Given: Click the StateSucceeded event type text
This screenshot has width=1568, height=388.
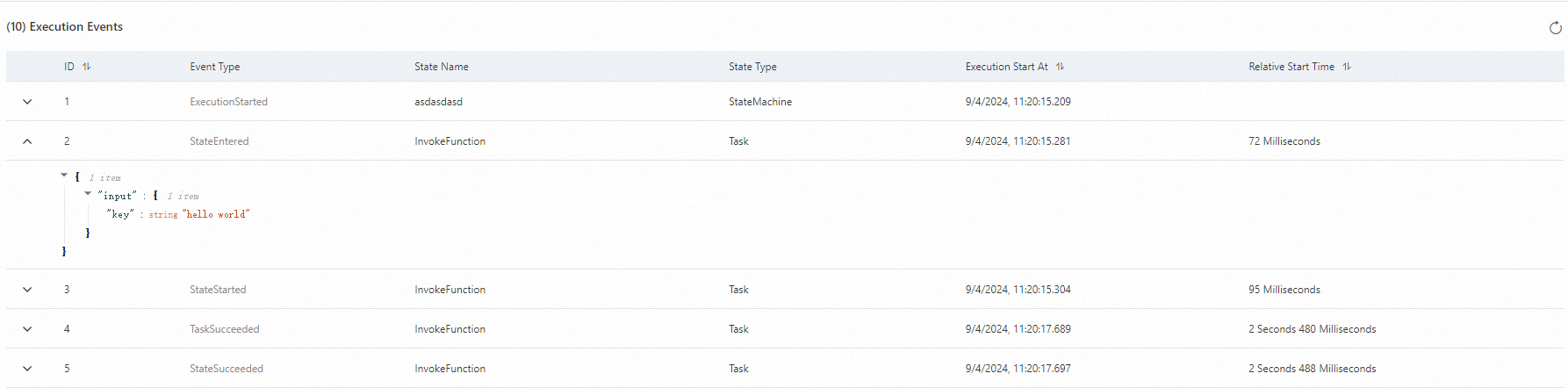Looking at the screenshot, I should pos(227,369).
